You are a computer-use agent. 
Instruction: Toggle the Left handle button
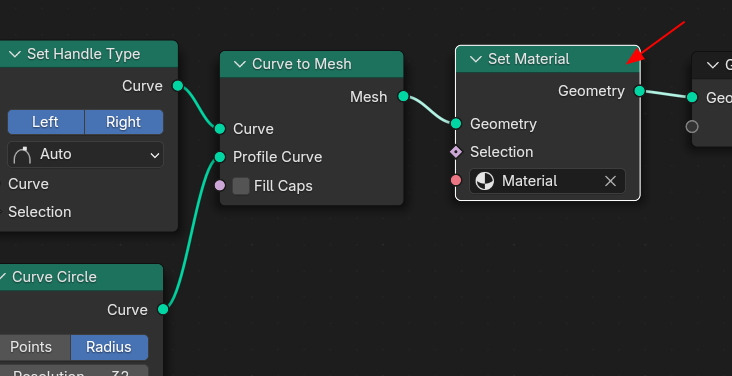(46, 122)
